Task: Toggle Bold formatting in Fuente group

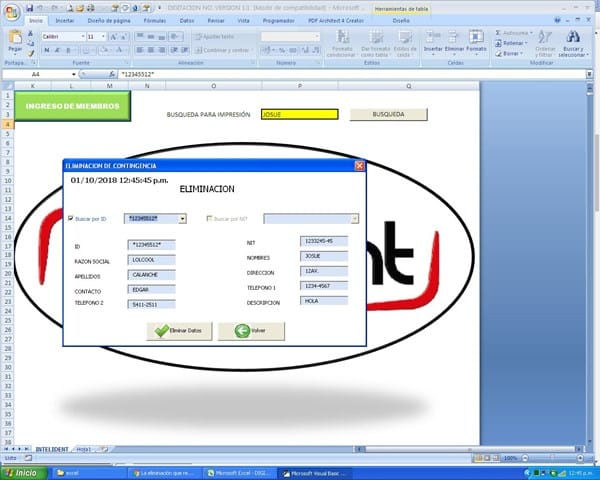Action: tap(47, 50)
